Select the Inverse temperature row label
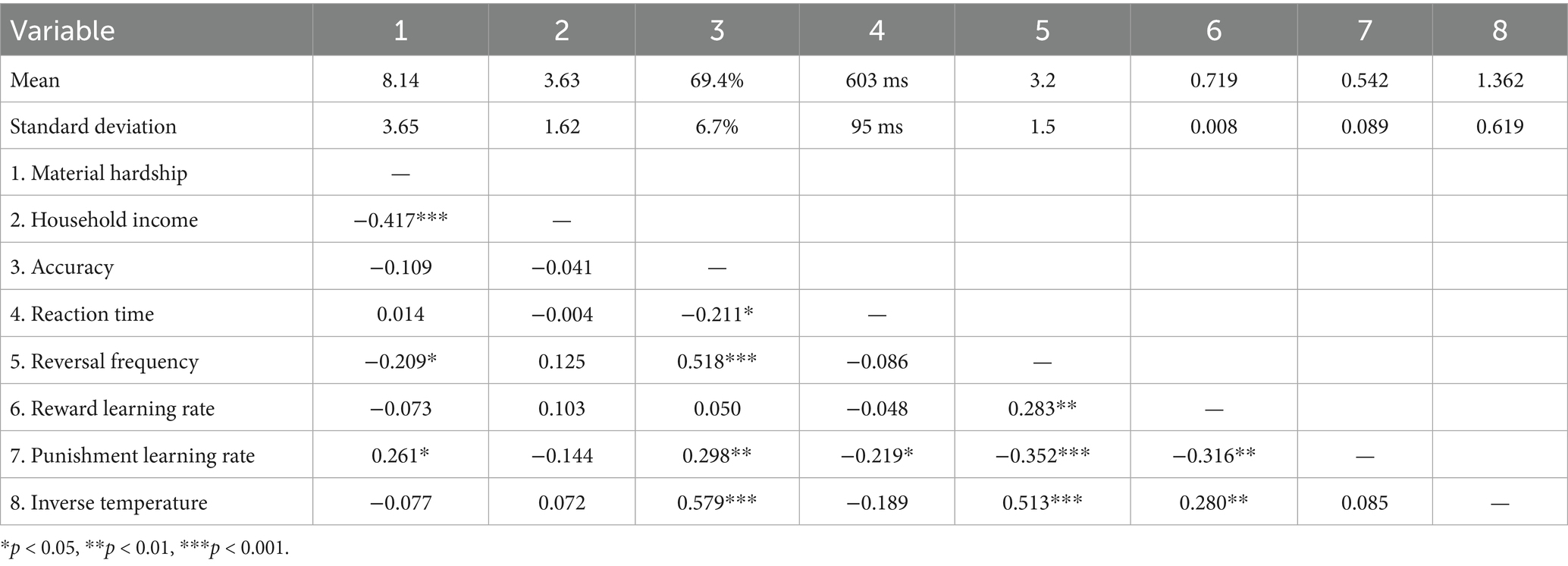Screen dimensions: 1568x566 point(108,502)
